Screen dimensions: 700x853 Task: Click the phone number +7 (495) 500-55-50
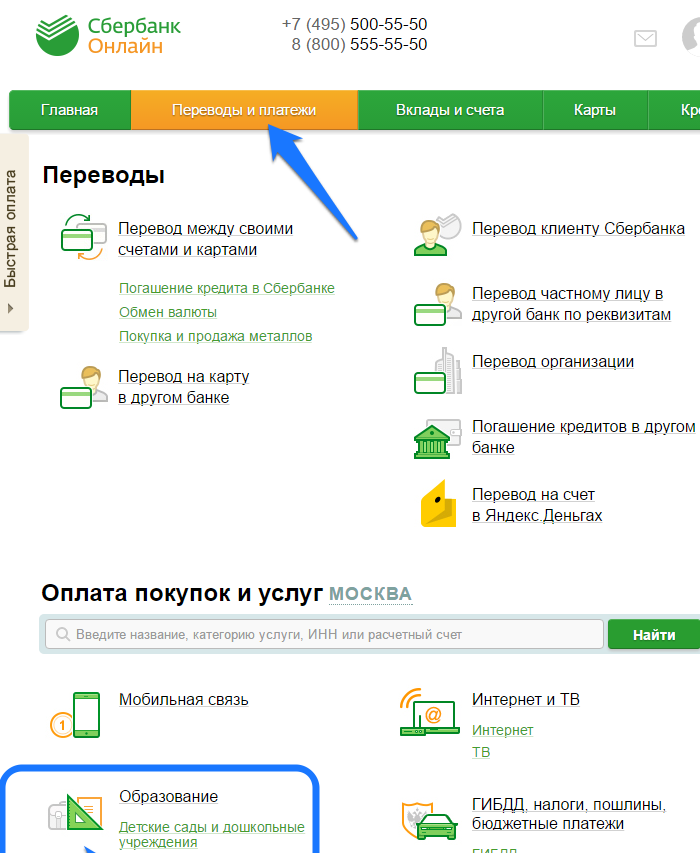tap(354, 24)
